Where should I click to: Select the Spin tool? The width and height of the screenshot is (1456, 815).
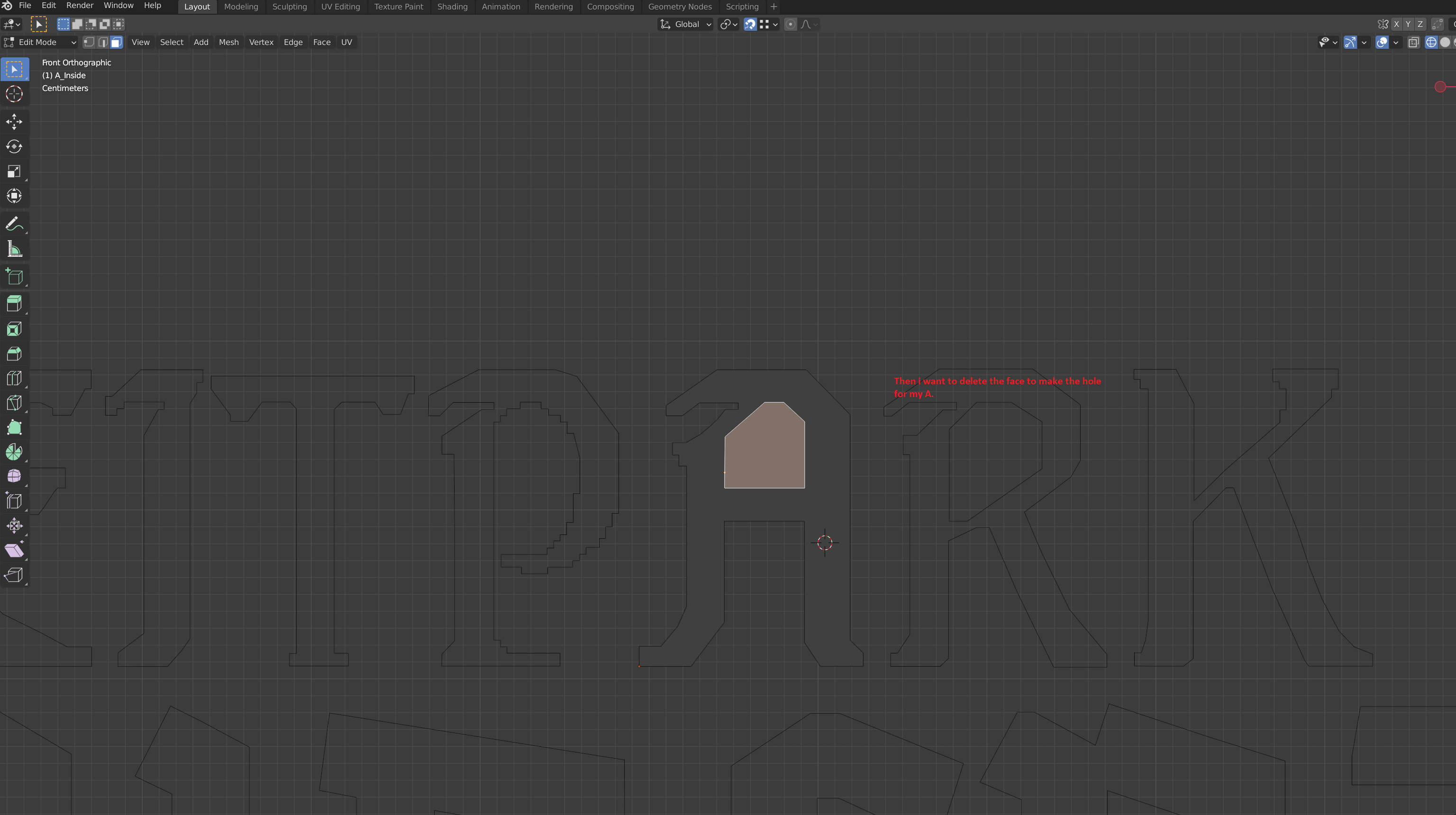[x=14, y=452]
